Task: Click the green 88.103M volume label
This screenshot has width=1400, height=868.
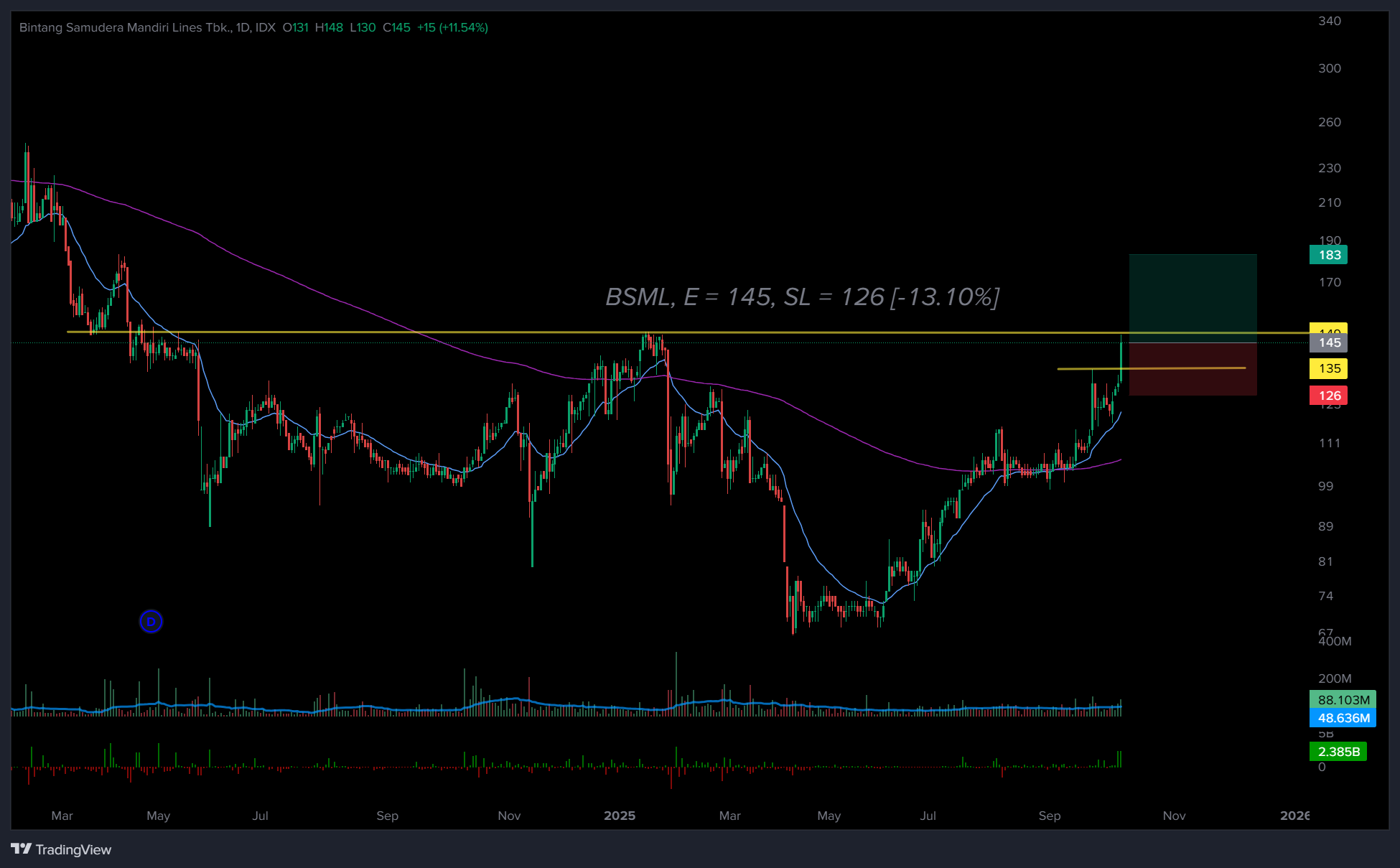Action: tap(1343, 699)
